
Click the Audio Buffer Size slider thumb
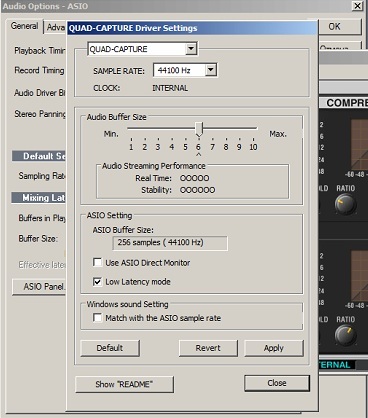tap(199, 130)
